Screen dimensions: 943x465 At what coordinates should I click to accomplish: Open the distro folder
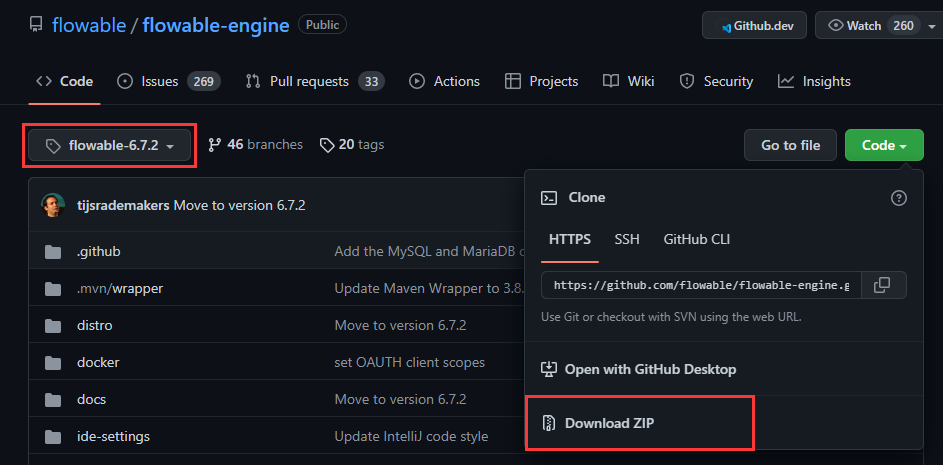click(x=94, y=325)
